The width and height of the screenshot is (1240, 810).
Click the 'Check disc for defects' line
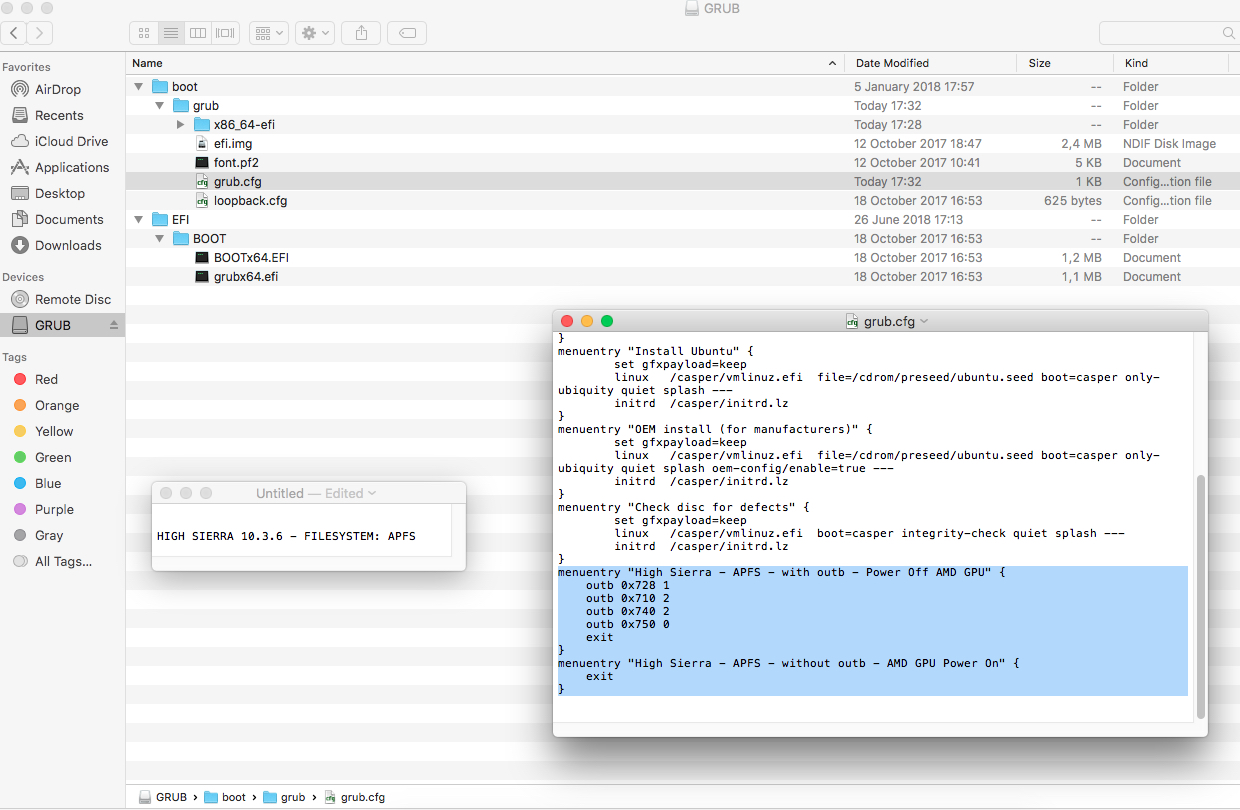click(x=683, y=508)
